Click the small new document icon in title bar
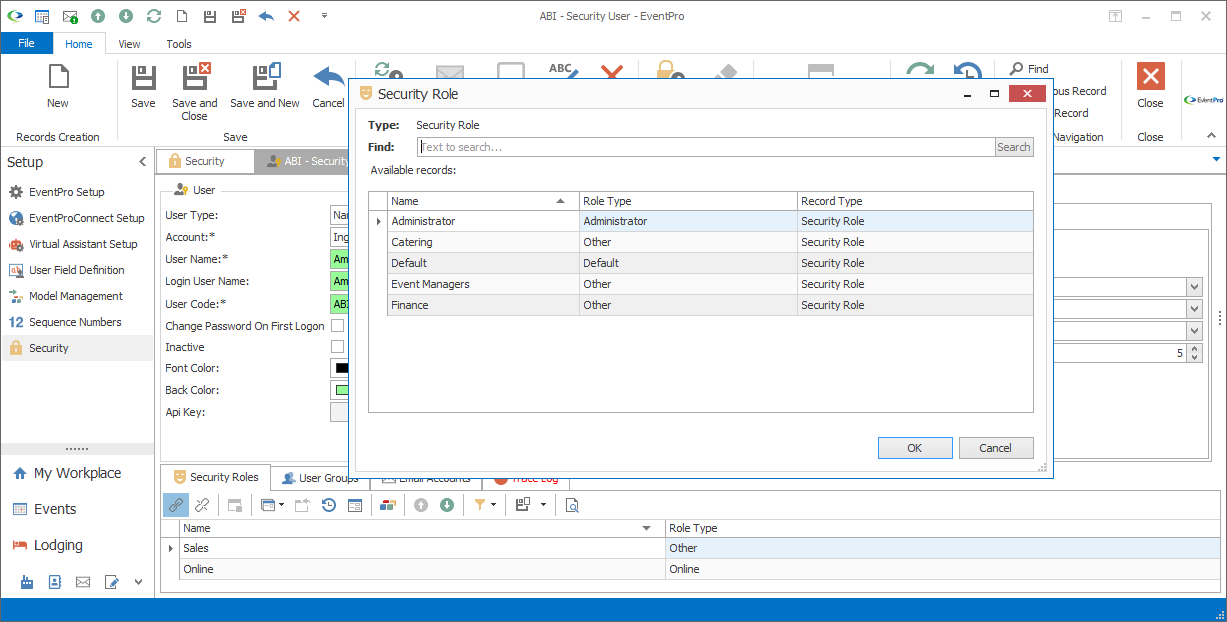The height and width of the screenshot is (622, 1227). pos(182,16)
